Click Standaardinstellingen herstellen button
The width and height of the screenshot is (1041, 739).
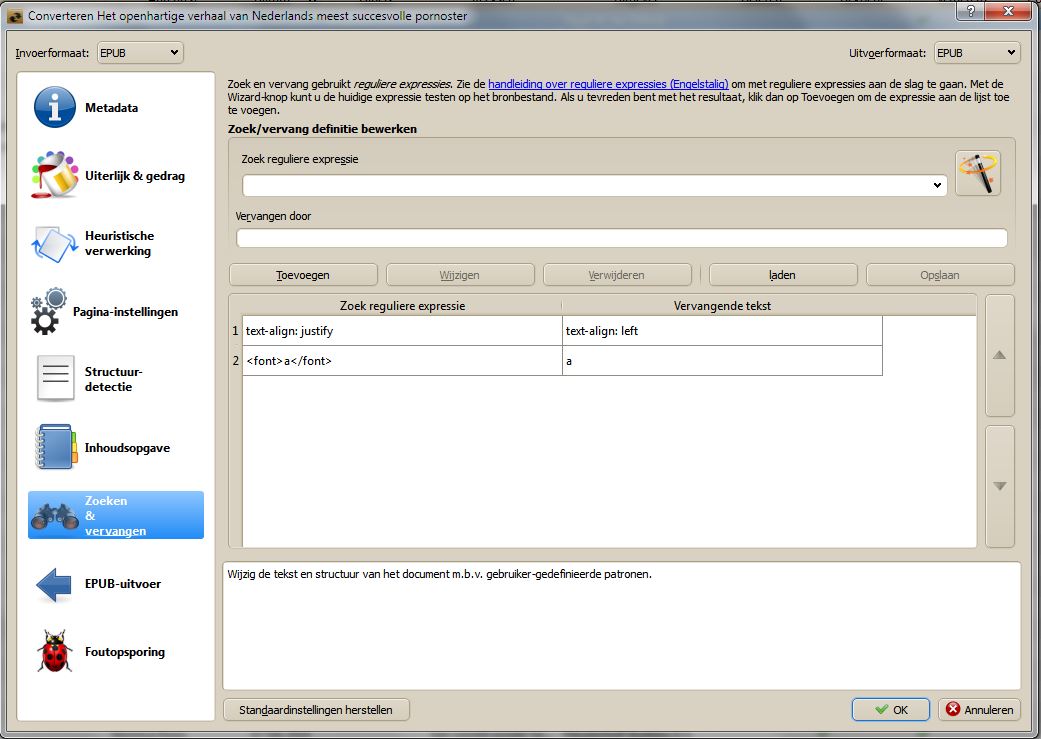pos(316,710)
